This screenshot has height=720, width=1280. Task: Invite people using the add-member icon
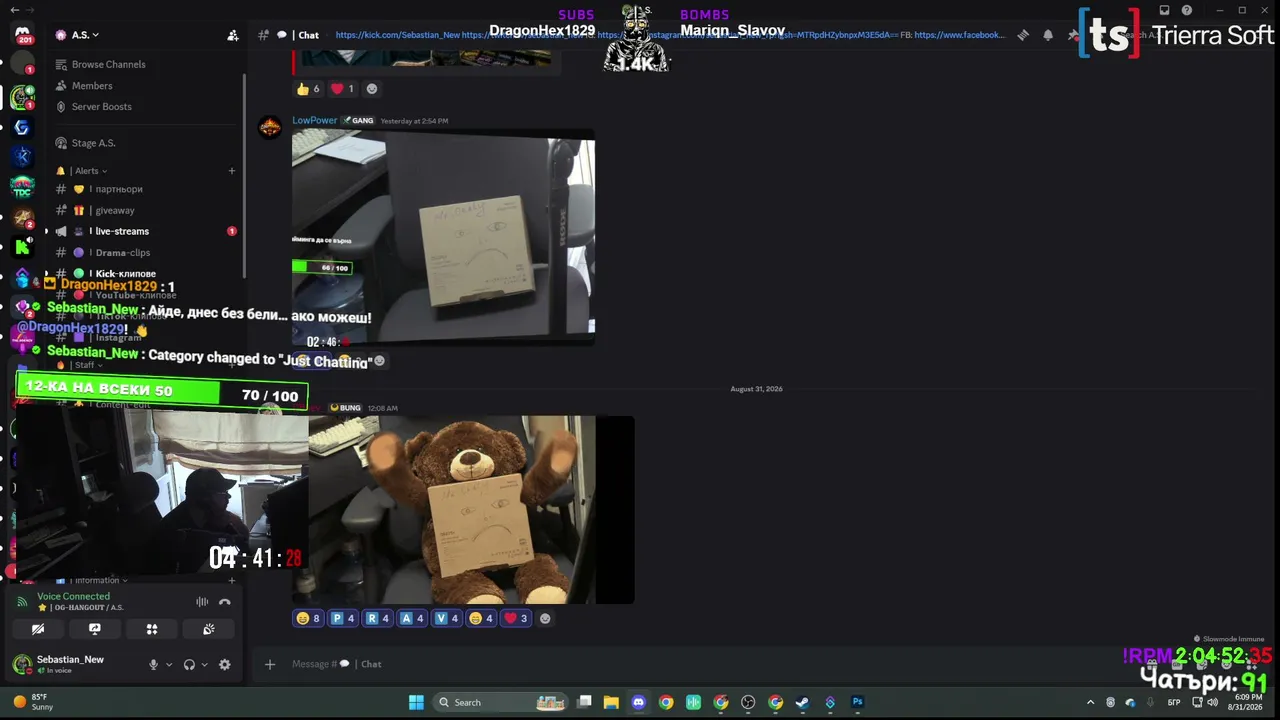(x=233, y=35)
